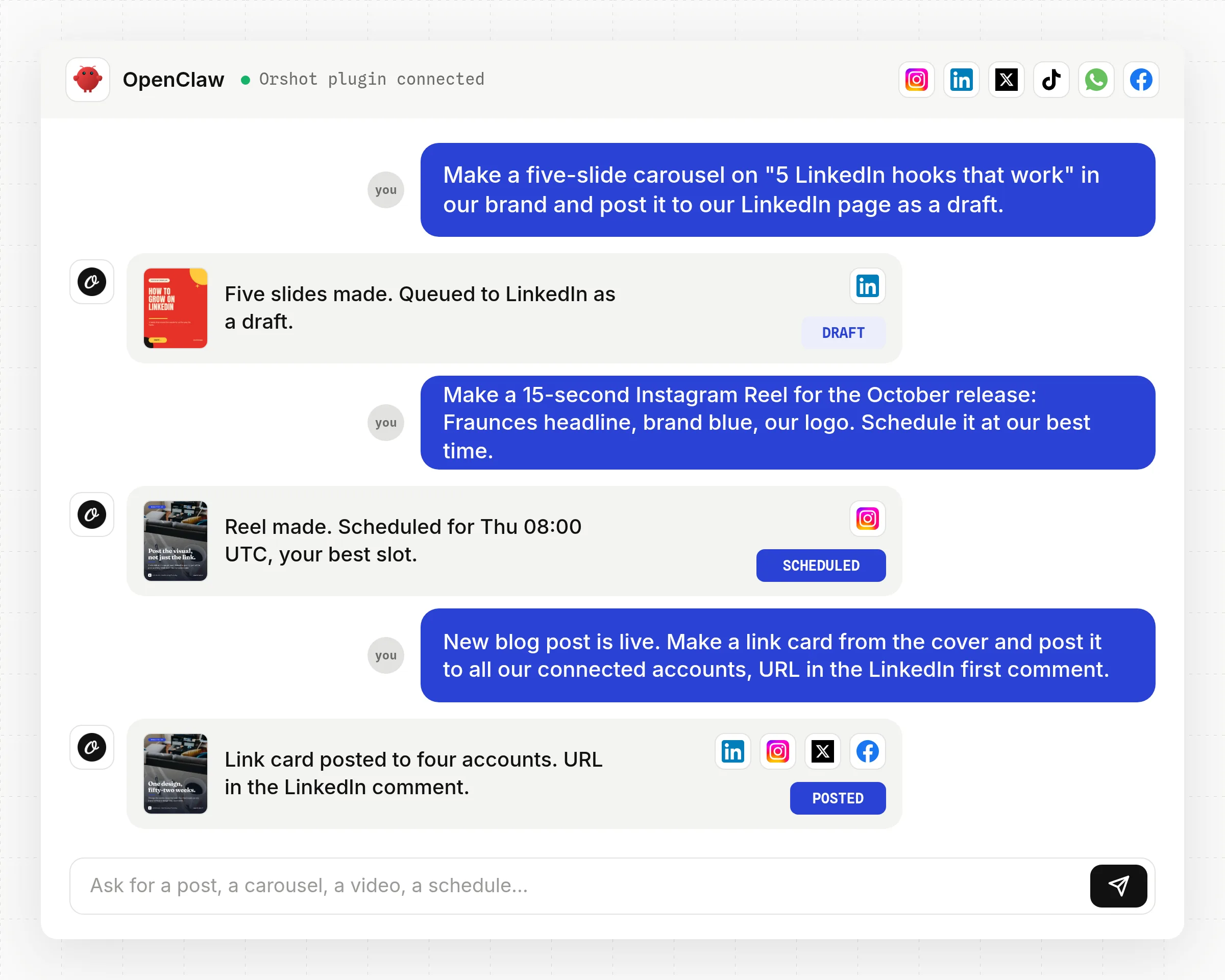The height and width of the screenshot is (980, 1225).
Task: Click the SCHEDULED status badge
Action: pos(821,565)
